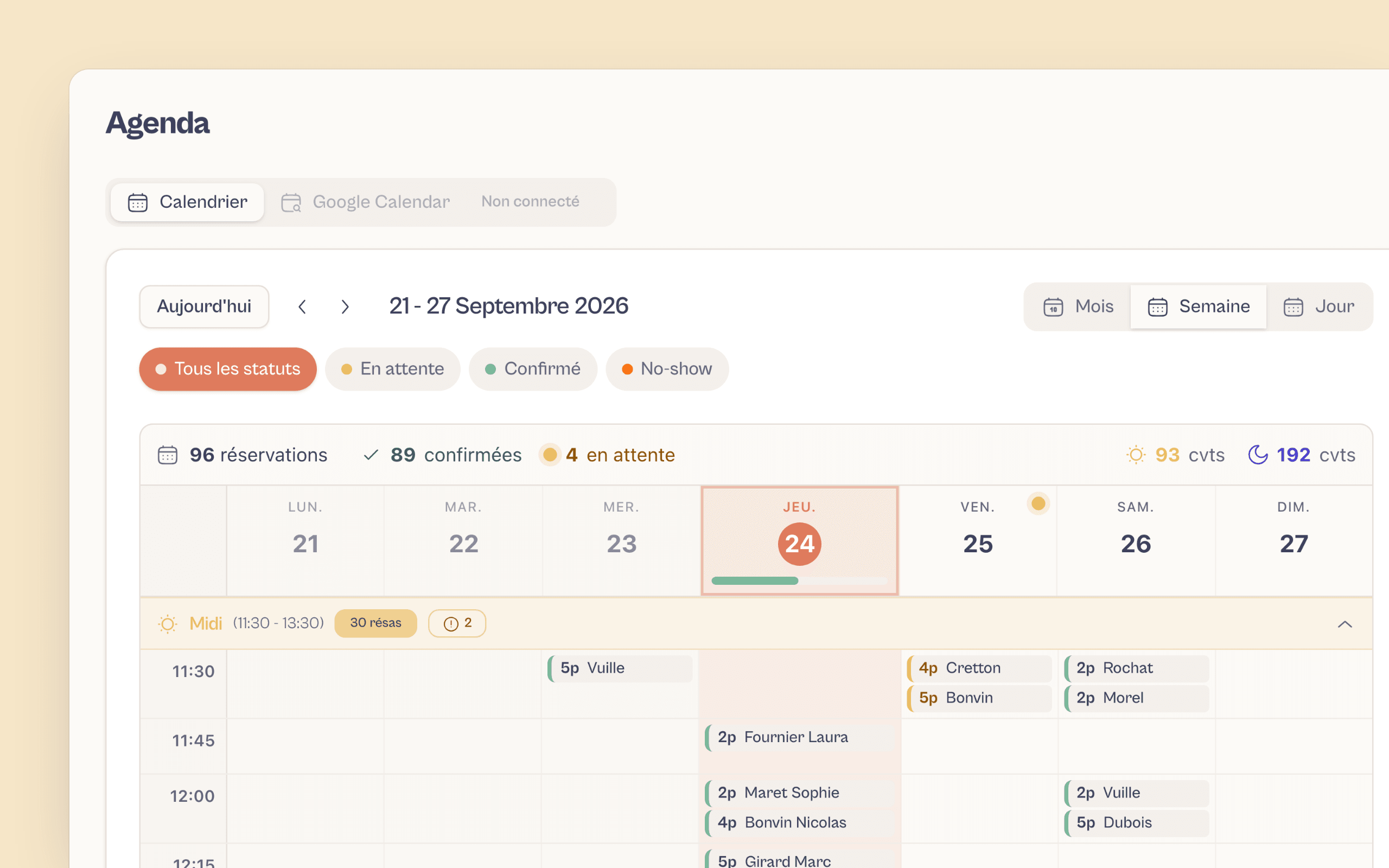Click the 11:45 time slot label

(x=193, y=741)
